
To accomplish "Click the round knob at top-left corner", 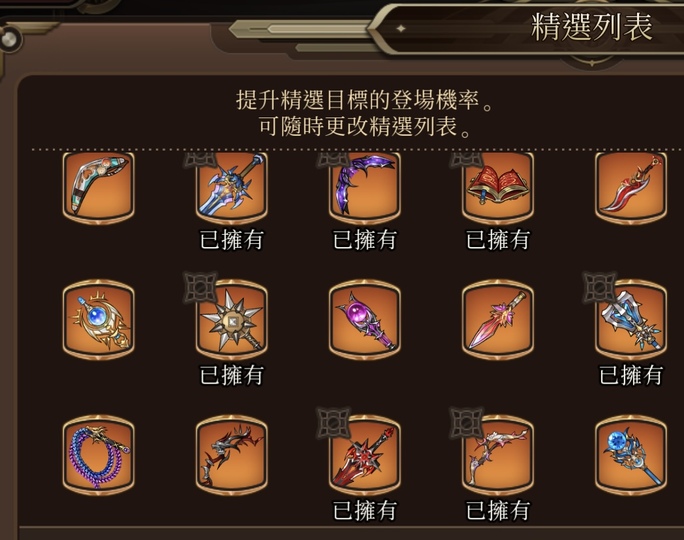I will tap(10, 38).
